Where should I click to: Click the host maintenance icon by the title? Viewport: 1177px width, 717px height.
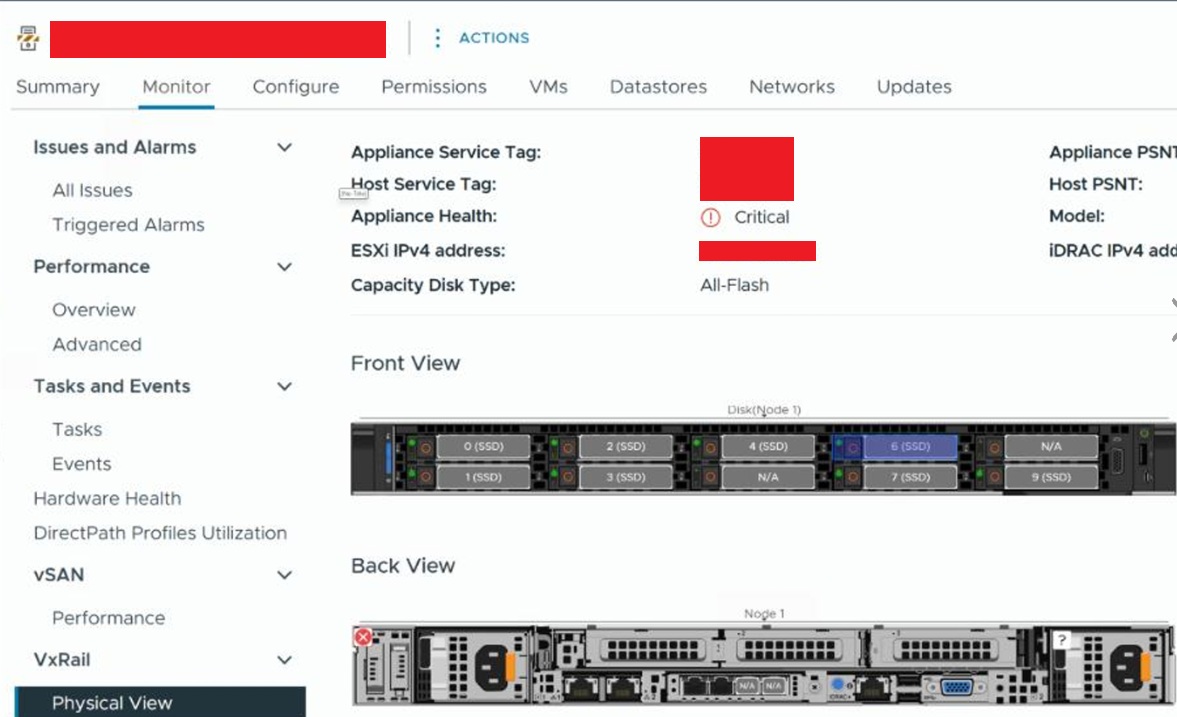[28, 38]
